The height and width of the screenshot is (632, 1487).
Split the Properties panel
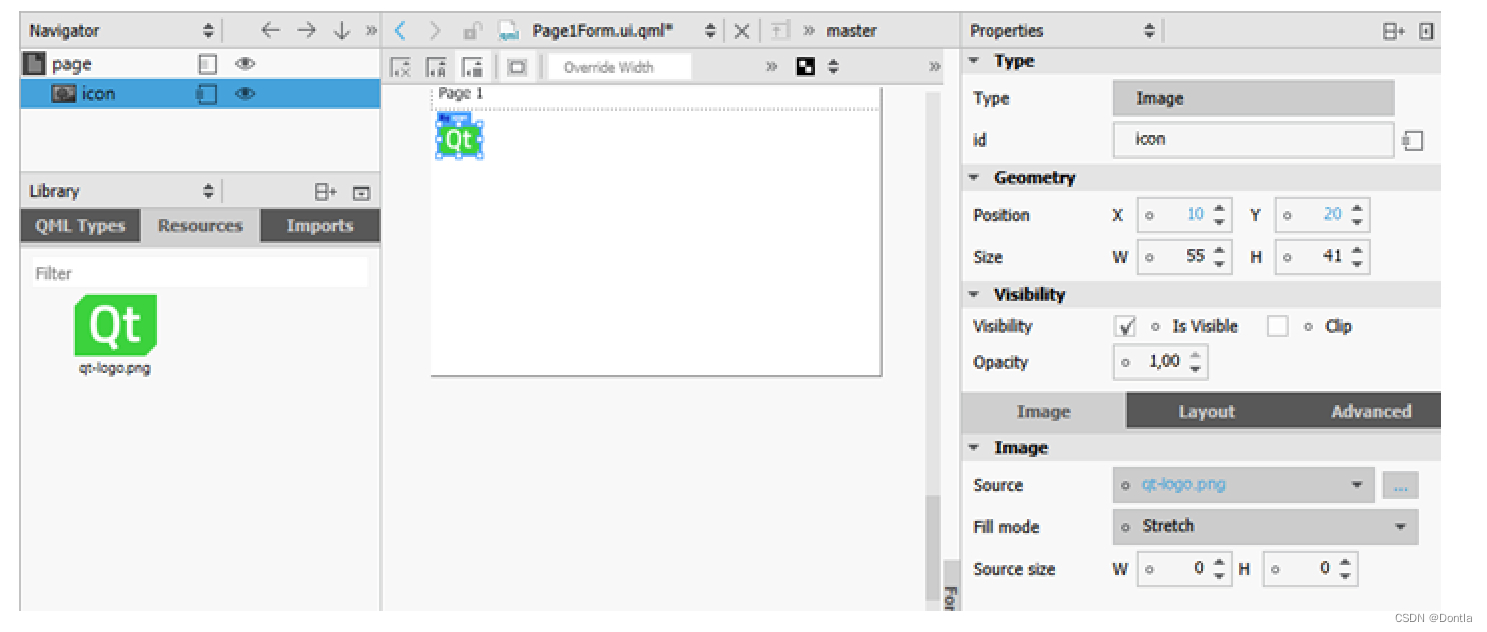pos(1394,31)
